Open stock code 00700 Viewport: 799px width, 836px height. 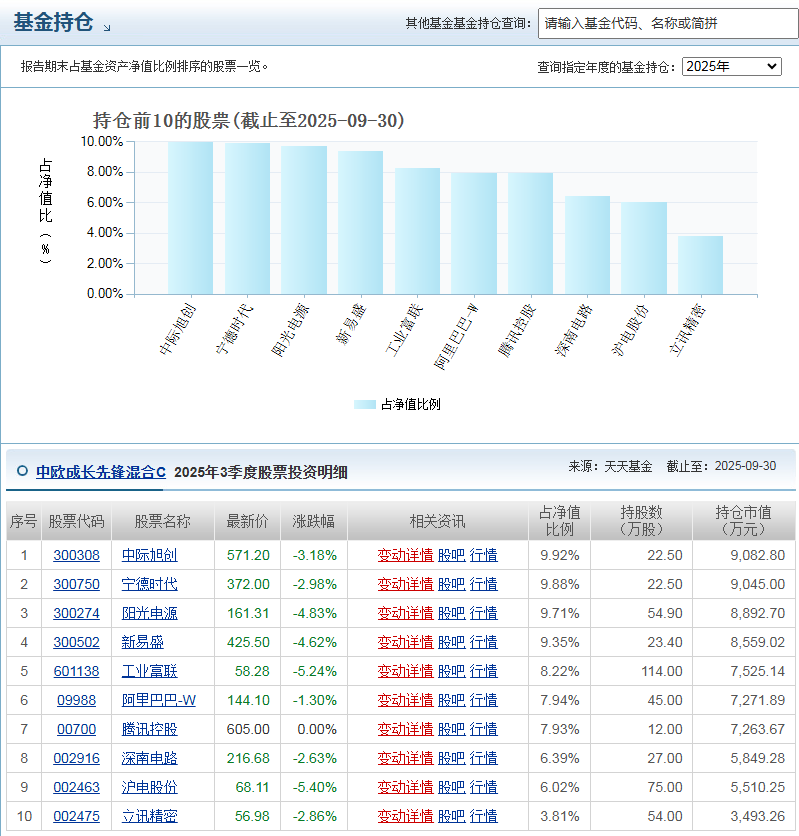(76, 729)
